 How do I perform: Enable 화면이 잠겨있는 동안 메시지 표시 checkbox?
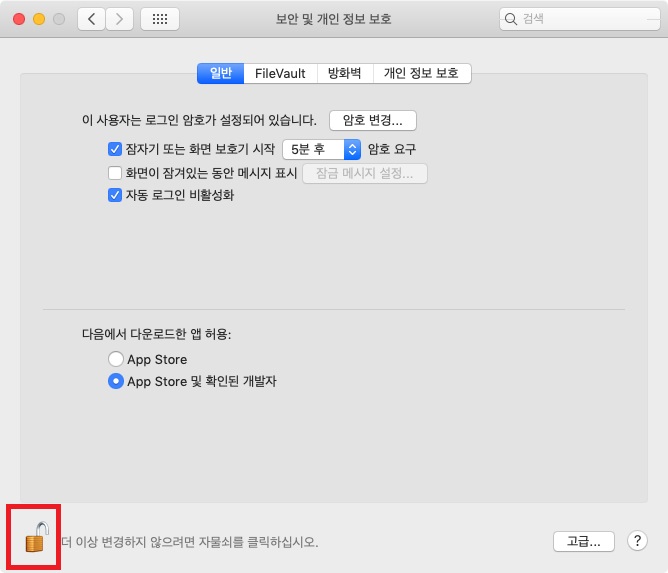pos(115,173)
